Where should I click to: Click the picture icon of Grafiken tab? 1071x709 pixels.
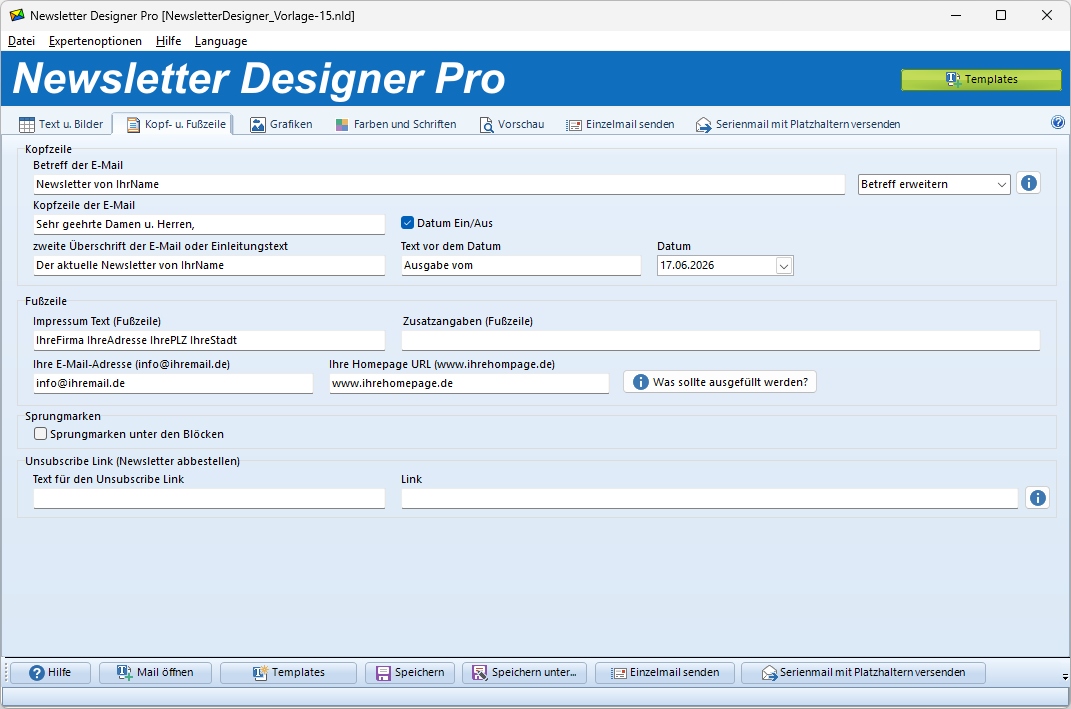click(x=258, y=124)
